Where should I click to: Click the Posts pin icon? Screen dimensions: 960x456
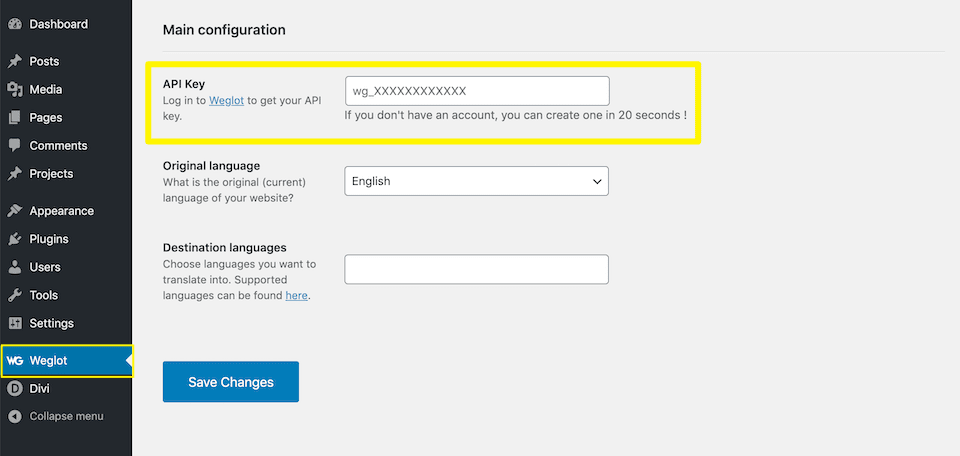15,61
